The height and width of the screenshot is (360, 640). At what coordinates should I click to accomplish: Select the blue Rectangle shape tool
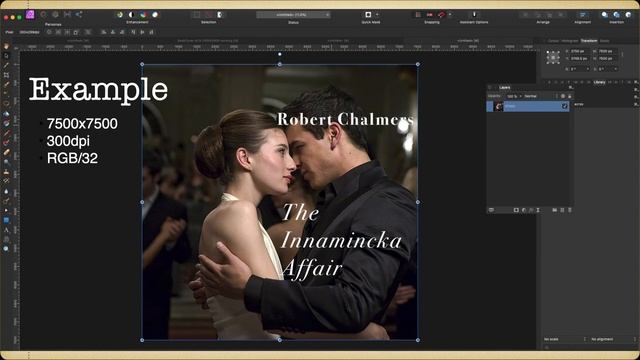[x=6, y=220]
